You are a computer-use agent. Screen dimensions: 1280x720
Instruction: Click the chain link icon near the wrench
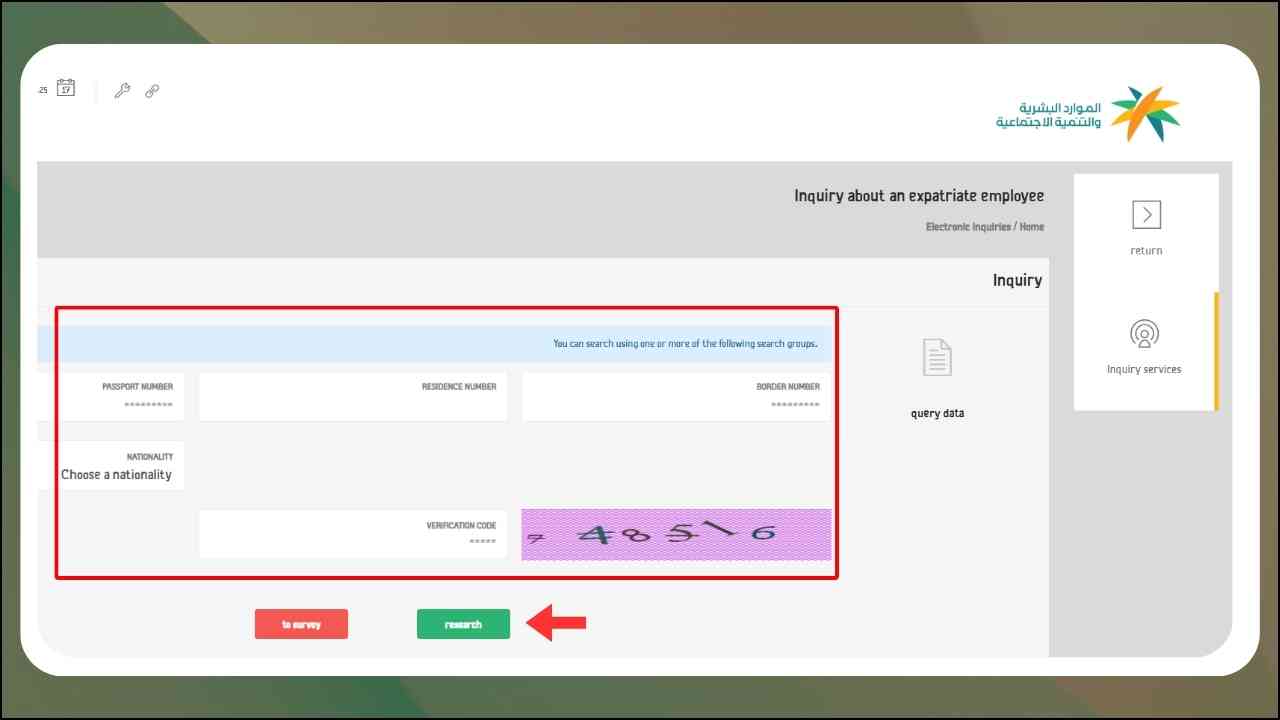click(x=151, y=90)
